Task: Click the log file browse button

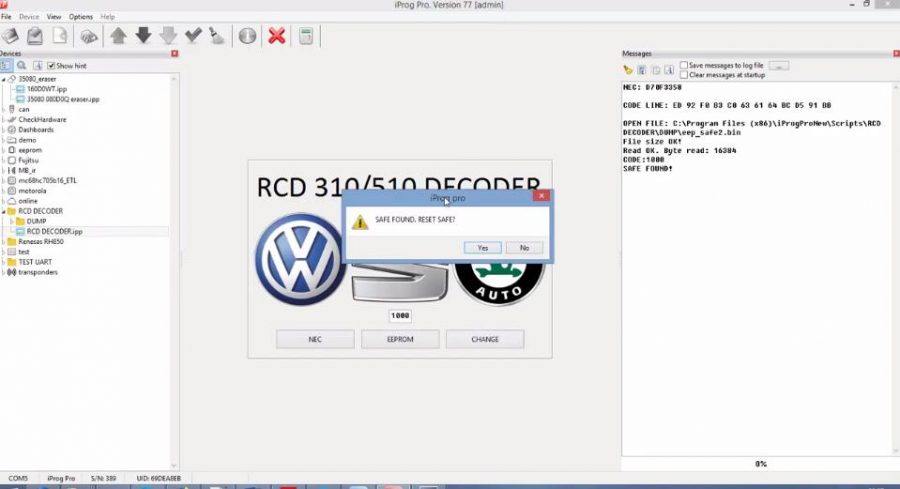Action: pyautogui.click(x=779, y=66)
